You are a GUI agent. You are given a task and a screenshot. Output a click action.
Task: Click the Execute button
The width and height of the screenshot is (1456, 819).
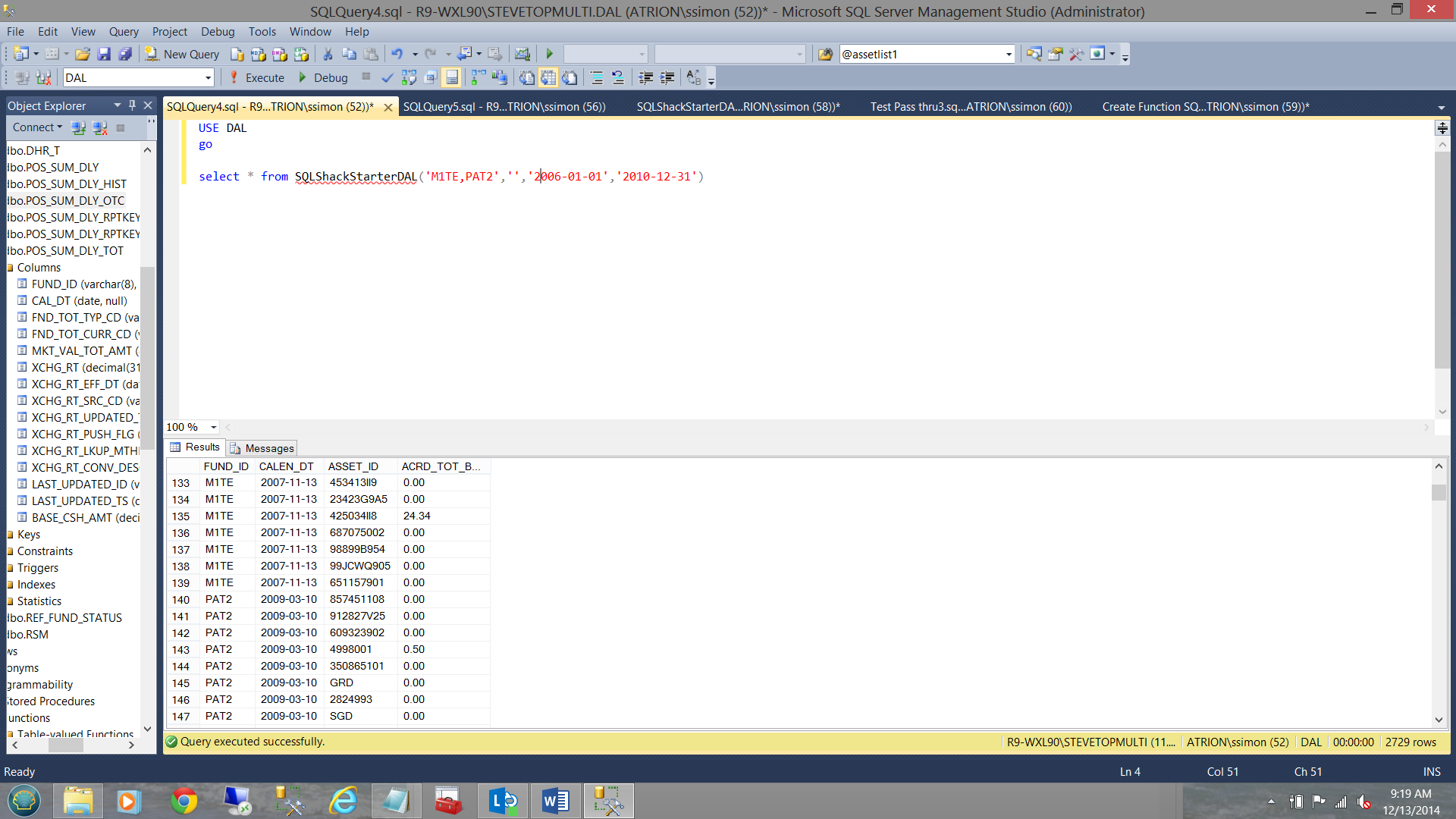click(x=256, y=77)
